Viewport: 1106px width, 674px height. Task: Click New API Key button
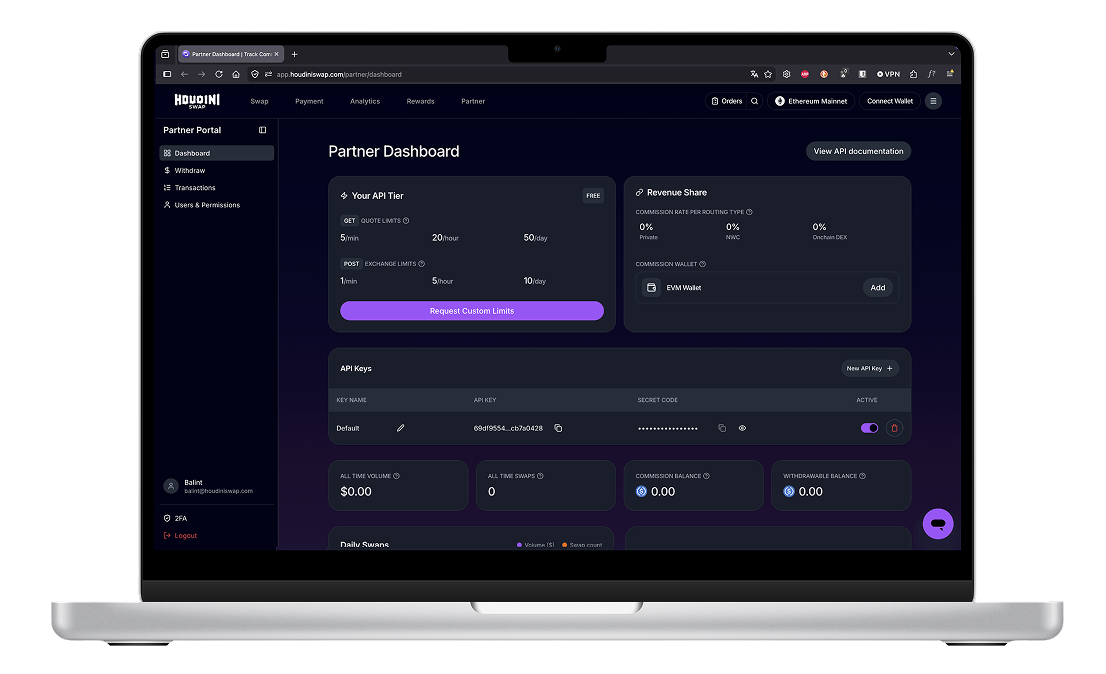(870, 368)
